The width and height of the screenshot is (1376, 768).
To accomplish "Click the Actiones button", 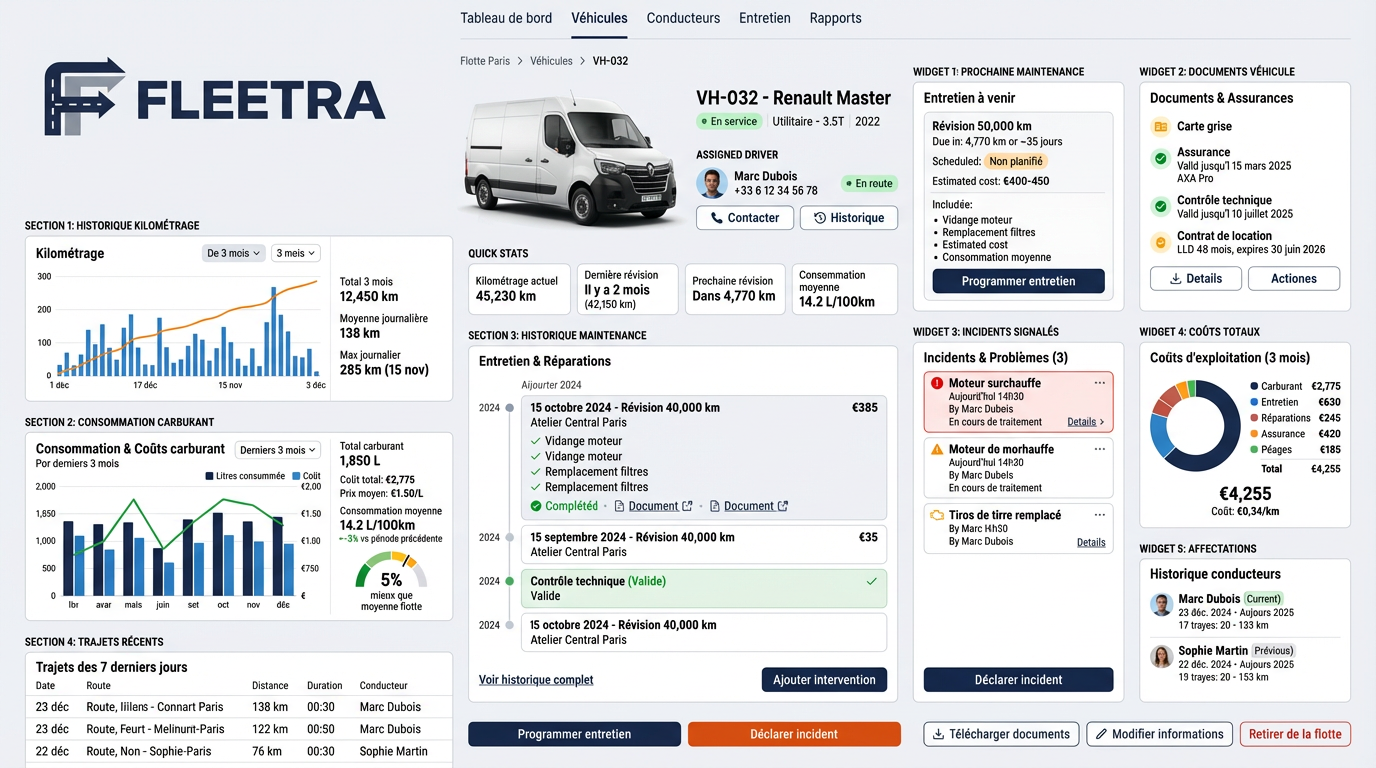I will 1294,279.
